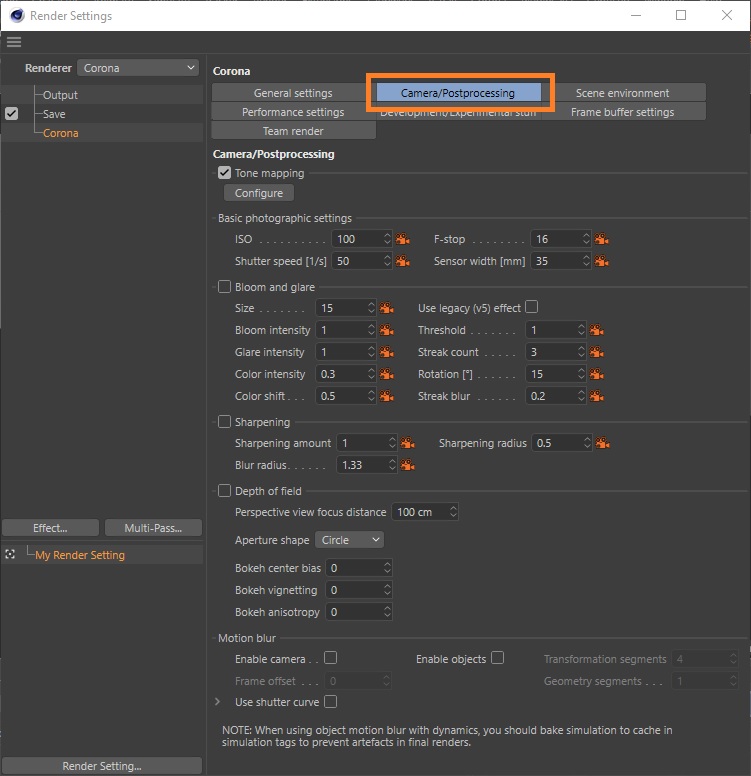Viewport: 751px width, 776px height.
Task: Click the camera override icon beside Color intensity
Action: click(x=387, y=374)
